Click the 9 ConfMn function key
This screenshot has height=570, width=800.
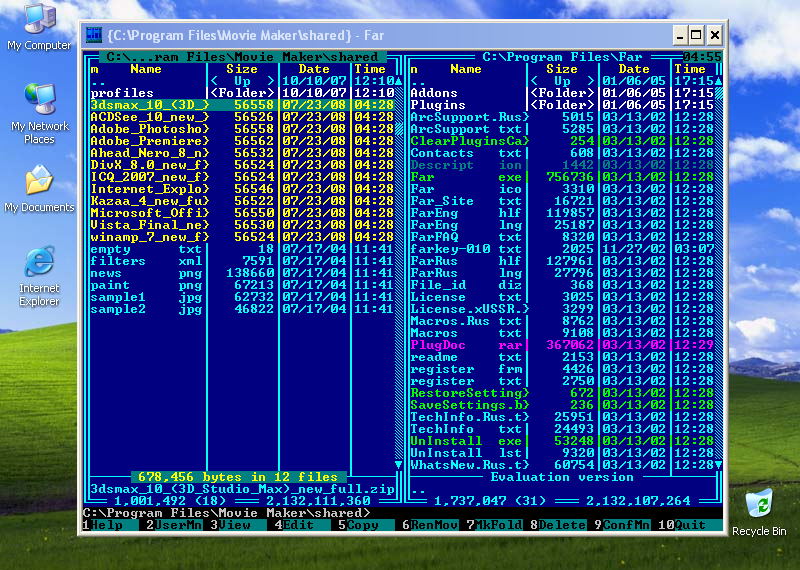tap(622, 525)
